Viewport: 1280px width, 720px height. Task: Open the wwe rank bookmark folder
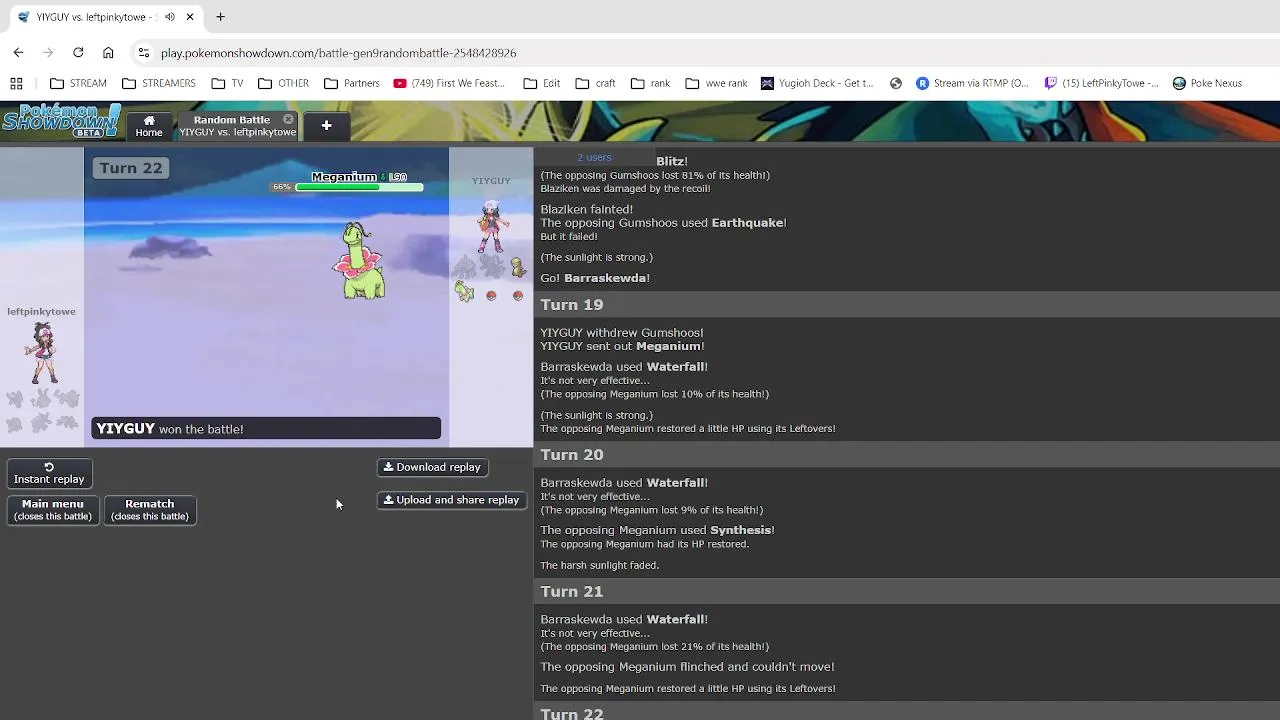[716, 83]
